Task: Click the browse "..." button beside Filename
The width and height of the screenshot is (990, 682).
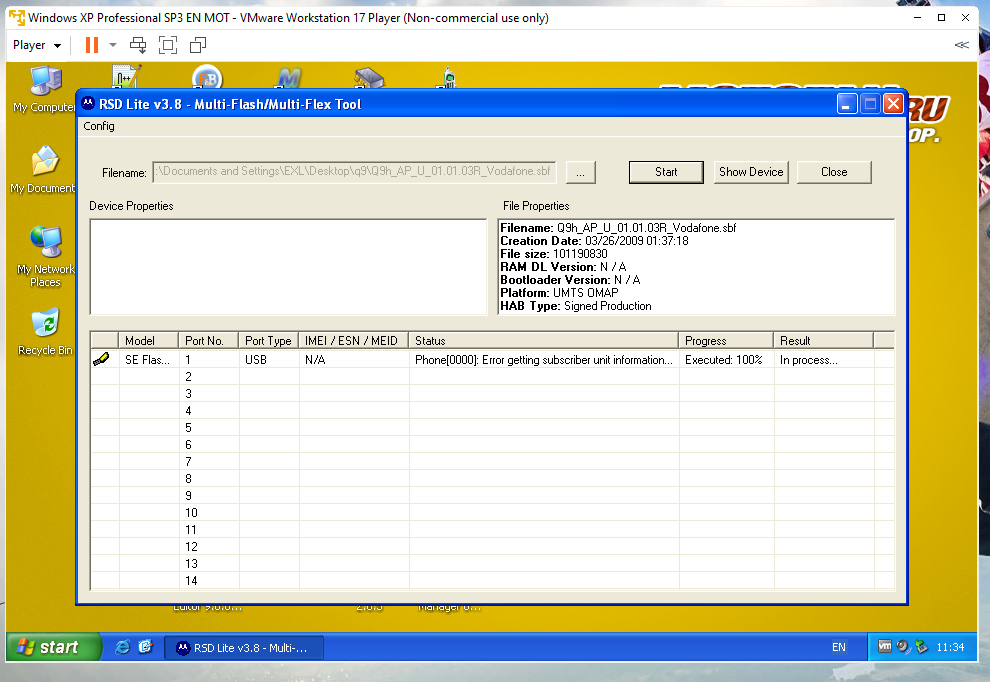Action: 580,172
